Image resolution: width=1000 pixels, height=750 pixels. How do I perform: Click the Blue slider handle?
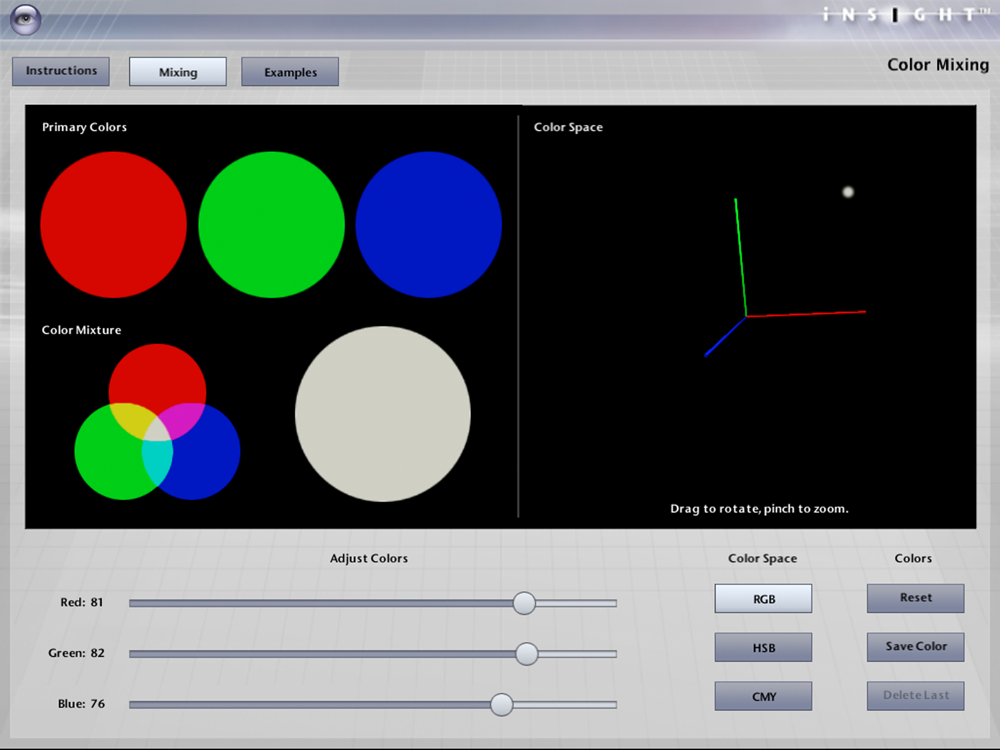pyautogui.click(x=502, y=704)
